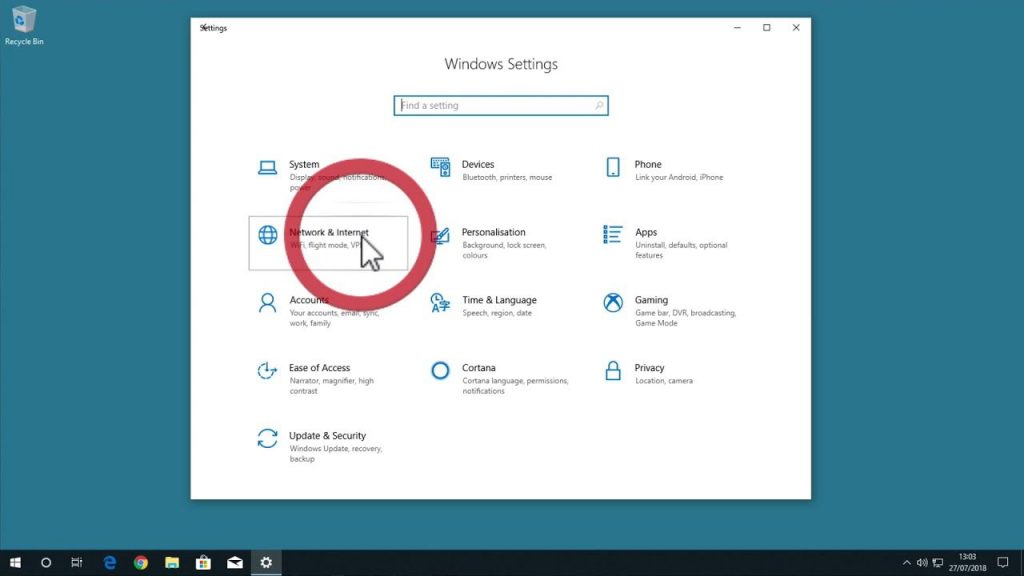
Task: Click the Settings gear on the taskbar
Action: [266, 562]
